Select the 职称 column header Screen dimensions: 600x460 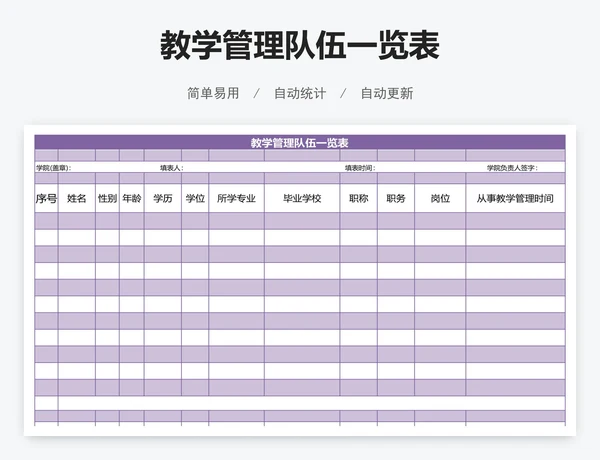click(359, 198)
